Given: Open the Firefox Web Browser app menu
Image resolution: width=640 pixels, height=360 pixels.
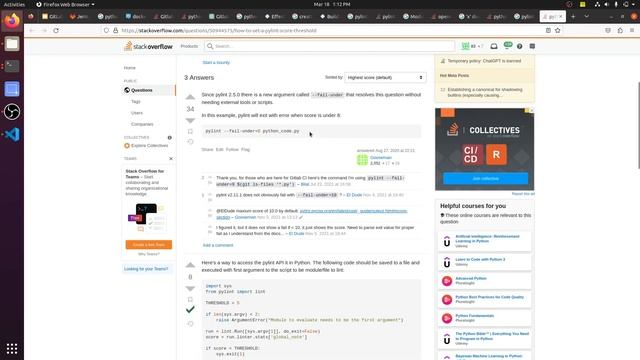Looking at the screenshot, I should pos(65,4).
